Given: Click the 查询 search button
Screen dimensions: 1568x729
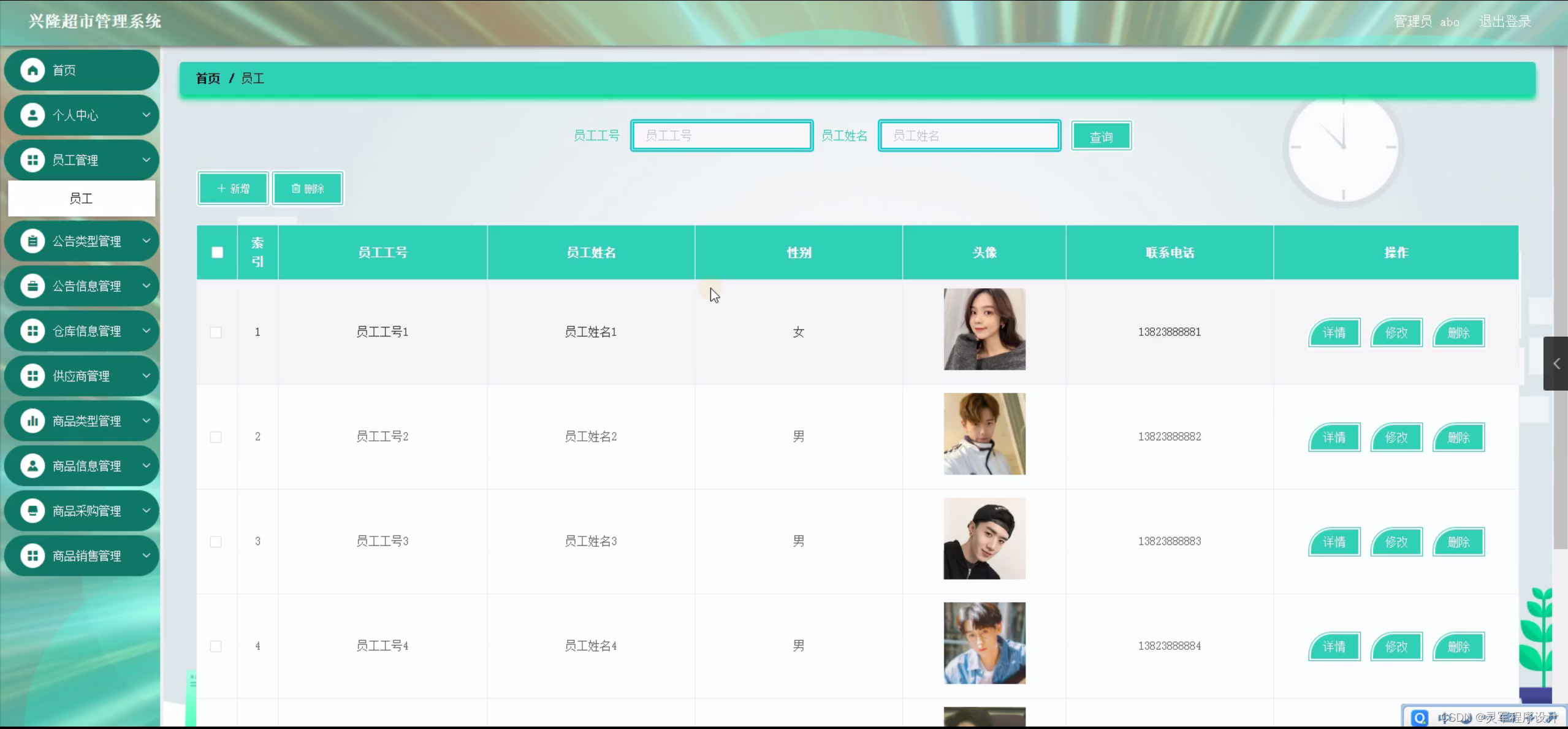Looking at the screenshot, I should [1101, 136].
